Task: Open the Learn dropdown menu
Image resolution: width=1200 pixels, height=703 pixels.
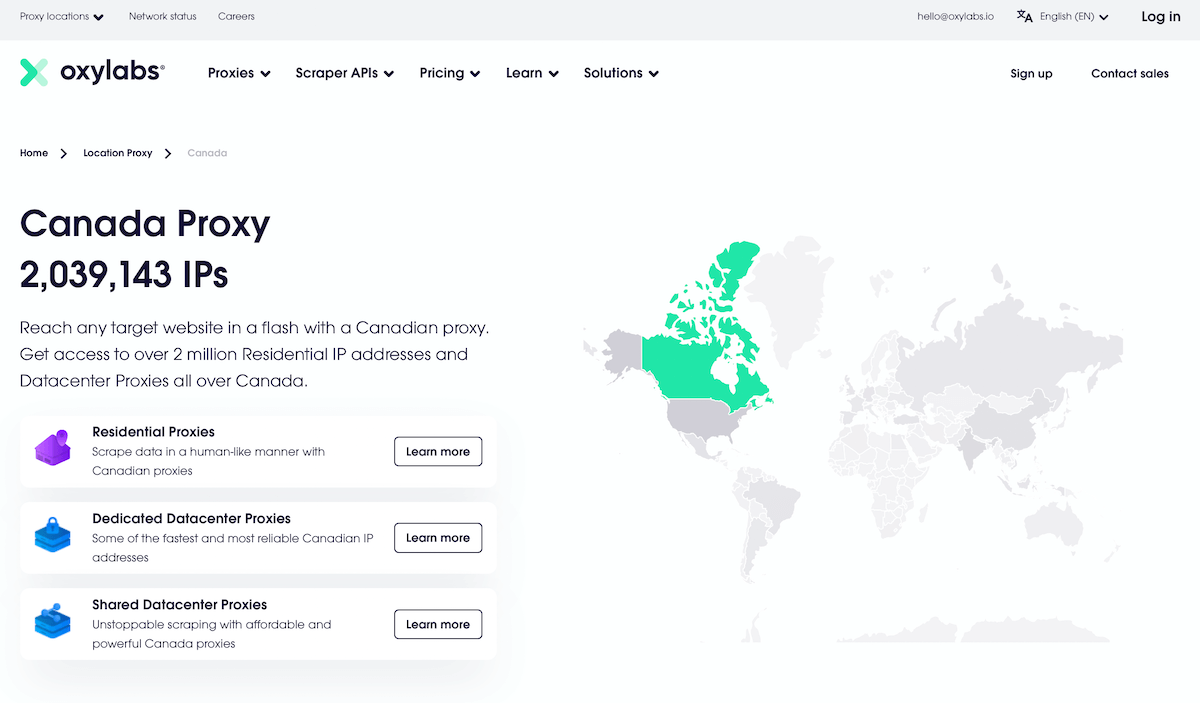Action: [532, 73]
